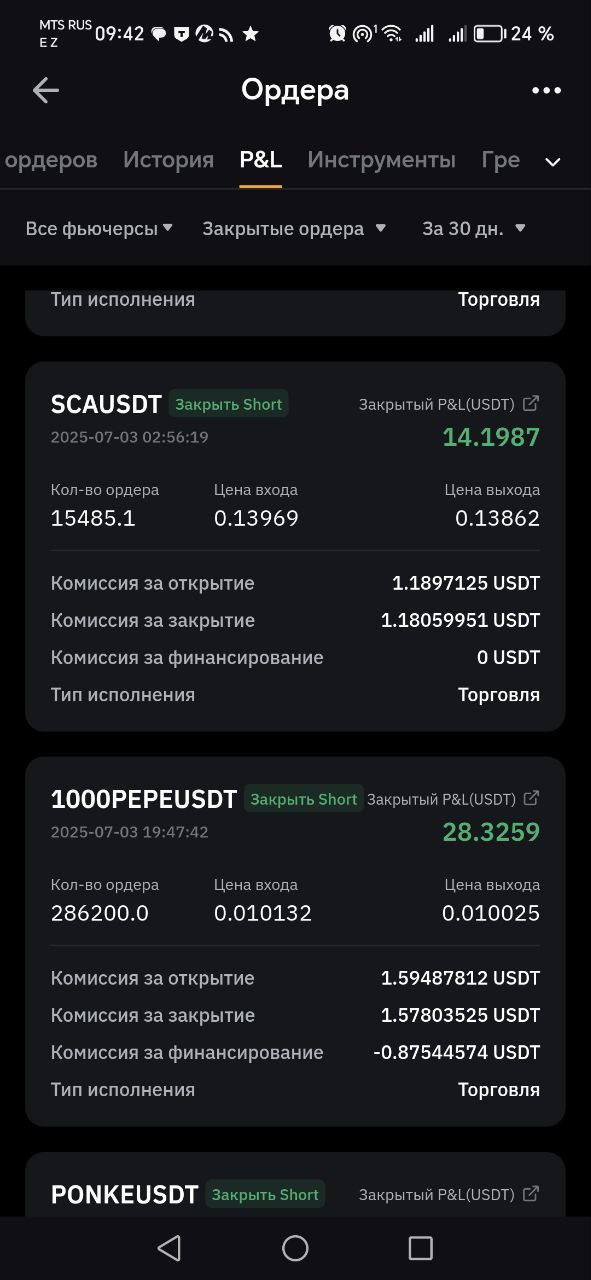Tap Android recent apps square button

click(x=421, y=1247)
